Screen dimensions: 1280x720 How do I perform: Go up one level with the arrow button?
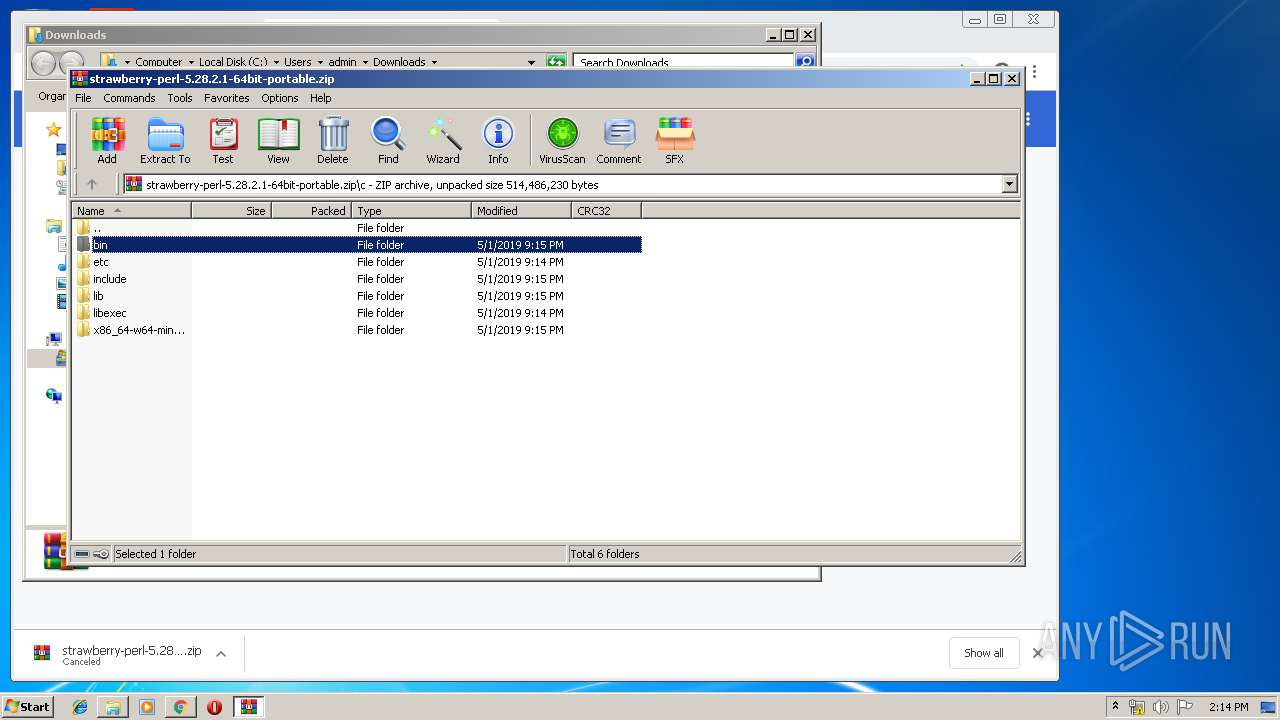(x=92, y=184)
